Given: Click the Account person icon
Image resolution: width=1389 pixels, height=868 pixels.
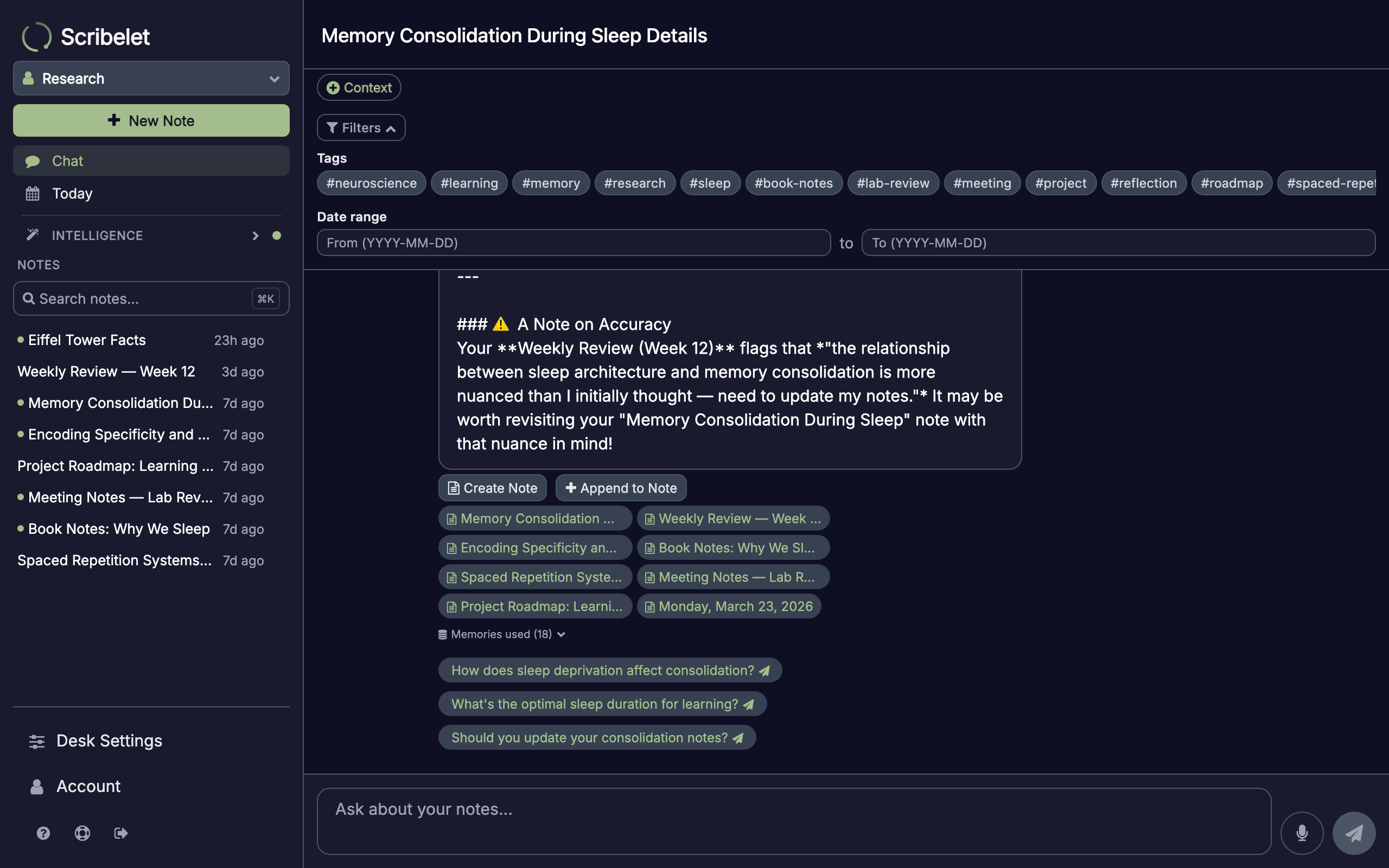Looking at the screenshot, I should pyautogui.click(x=37, y=787).
